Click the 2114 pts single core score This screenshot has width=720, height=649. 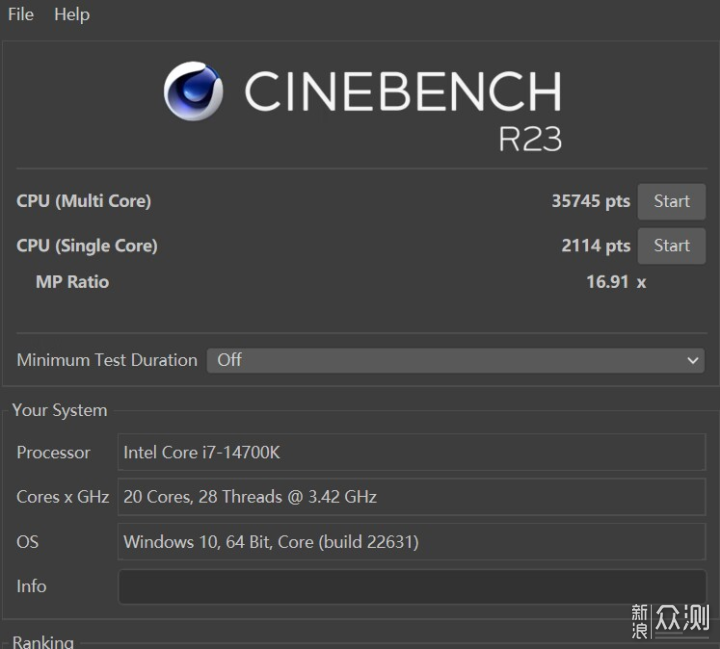pyautogui.click(x=596, y=246)
